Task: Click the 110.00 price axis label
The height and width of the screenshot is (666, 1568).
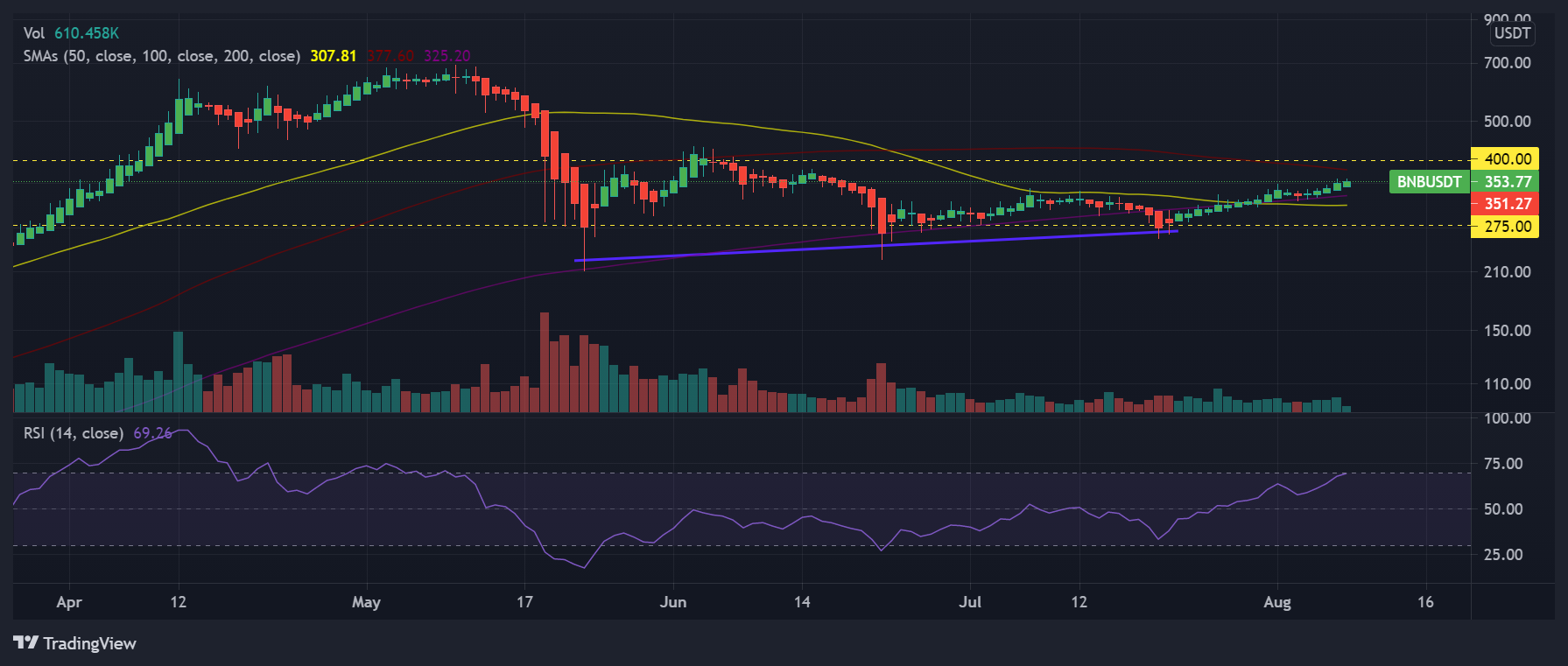Action: click(1508, 384)
